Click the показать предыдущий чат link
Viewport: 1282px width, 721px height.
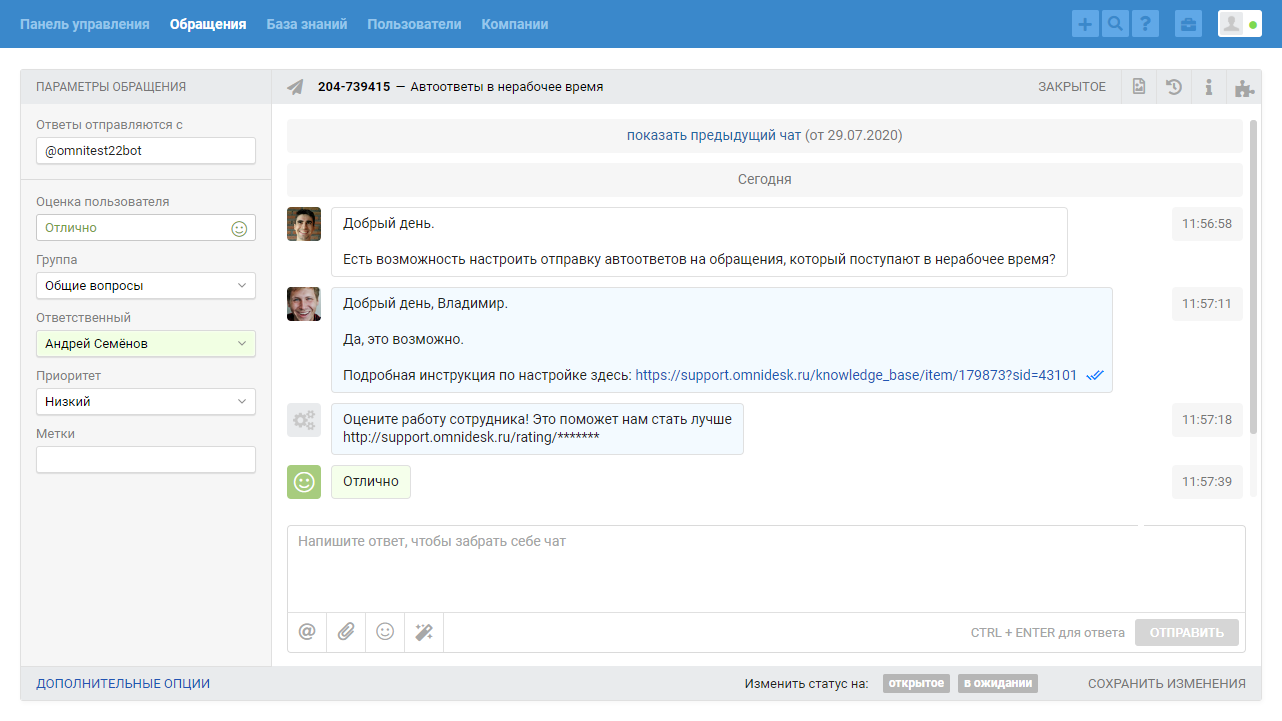point(714,135)
